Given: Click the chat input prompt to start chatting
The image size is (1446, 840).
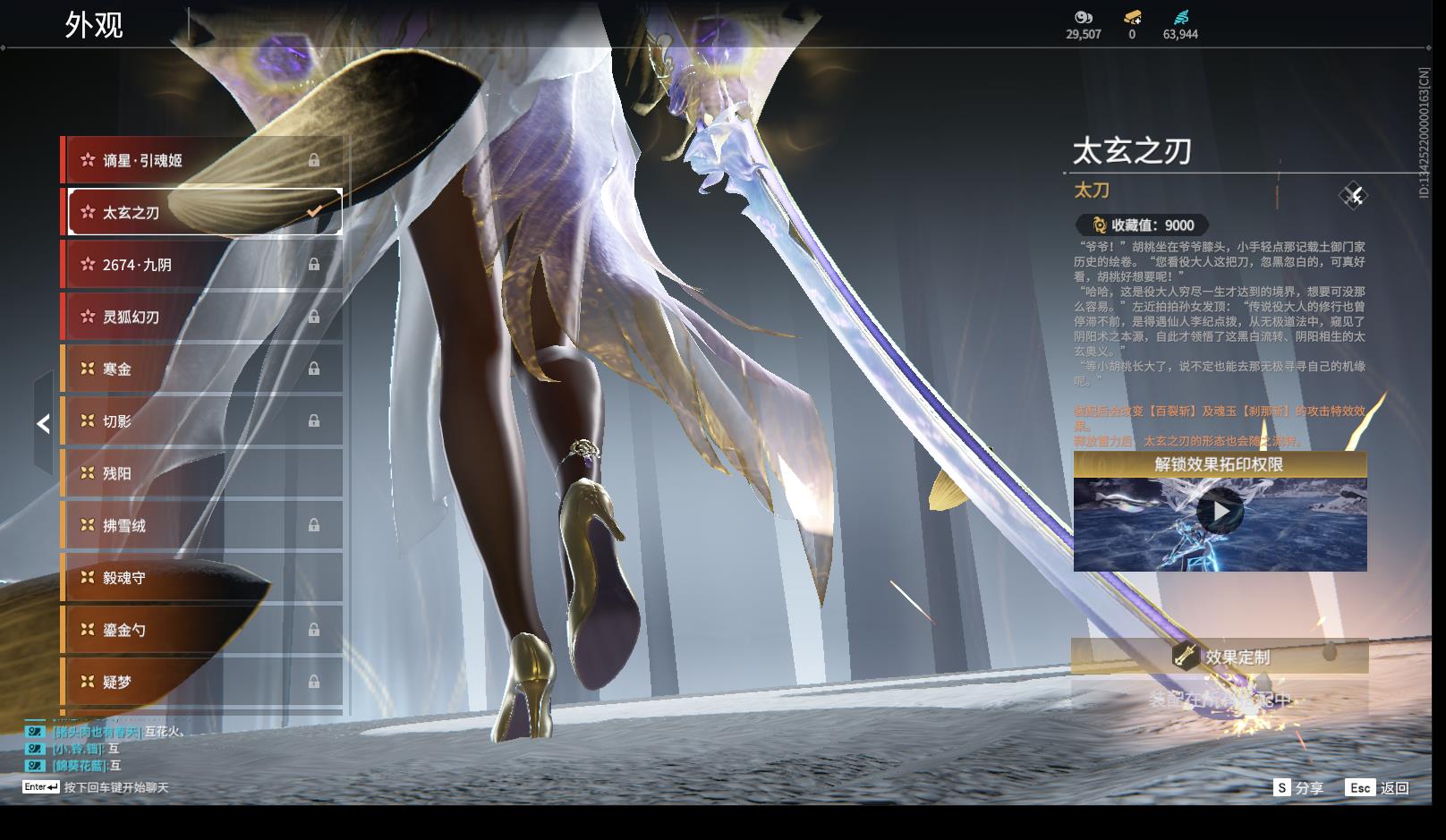Looking at the screenshot, I should click(x=115, y=788).
